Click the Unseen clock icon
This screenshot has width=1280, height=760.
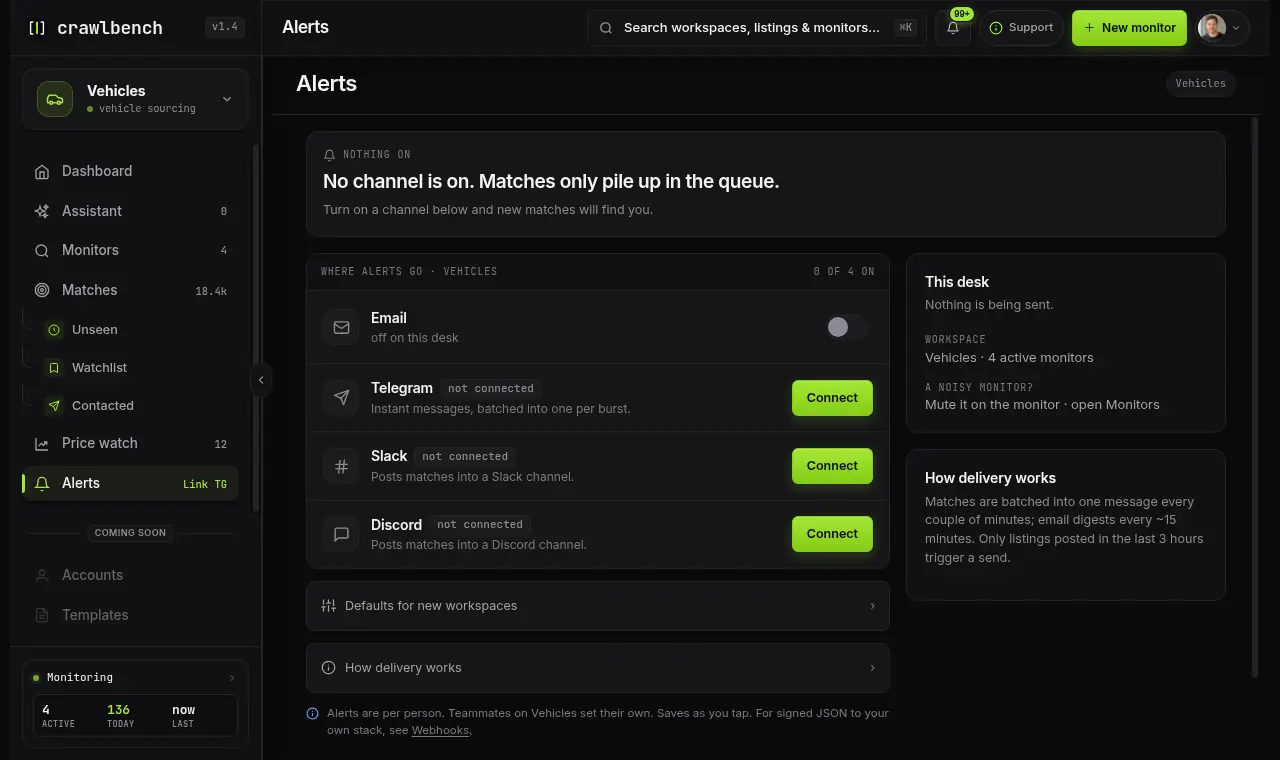click(x=54, y=330)
